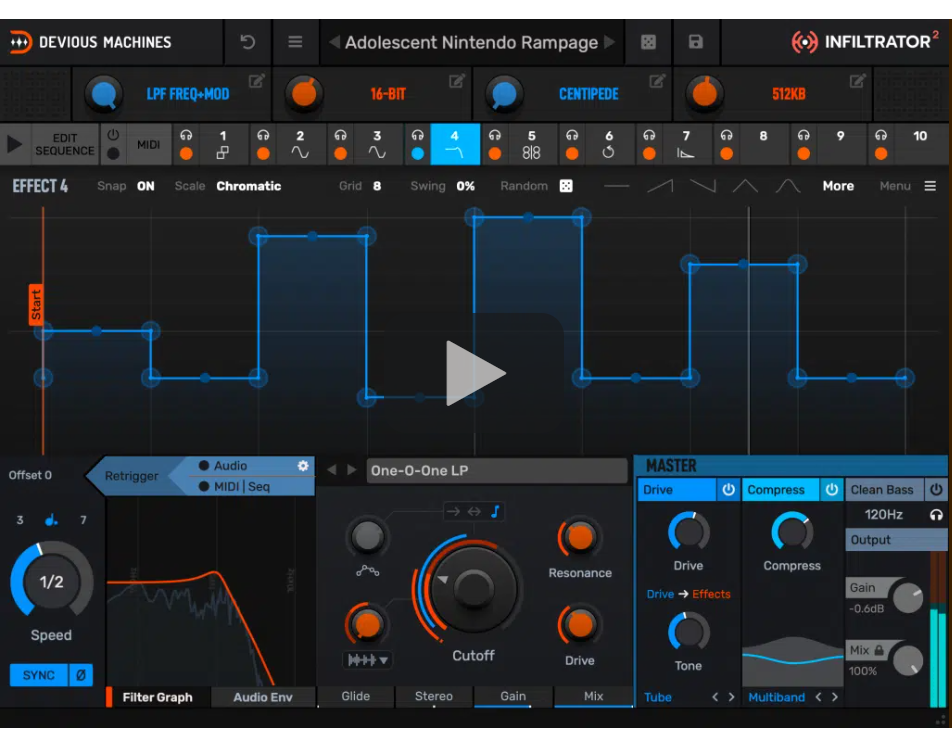
Task: Click the undo arrow icon
Action: click(x=248, y=42)
